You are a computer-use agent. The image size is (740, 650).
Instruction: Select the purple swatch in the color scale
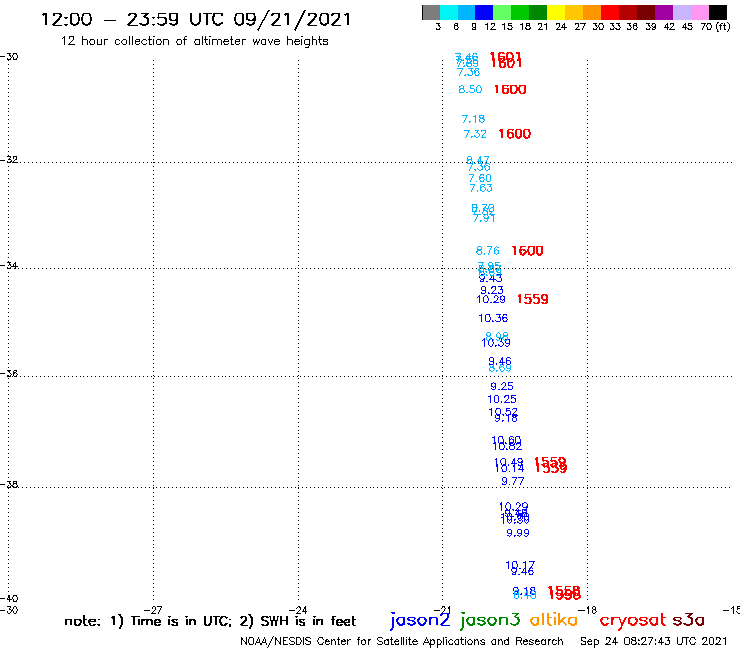pyautogui.click(x=664, y=12)
